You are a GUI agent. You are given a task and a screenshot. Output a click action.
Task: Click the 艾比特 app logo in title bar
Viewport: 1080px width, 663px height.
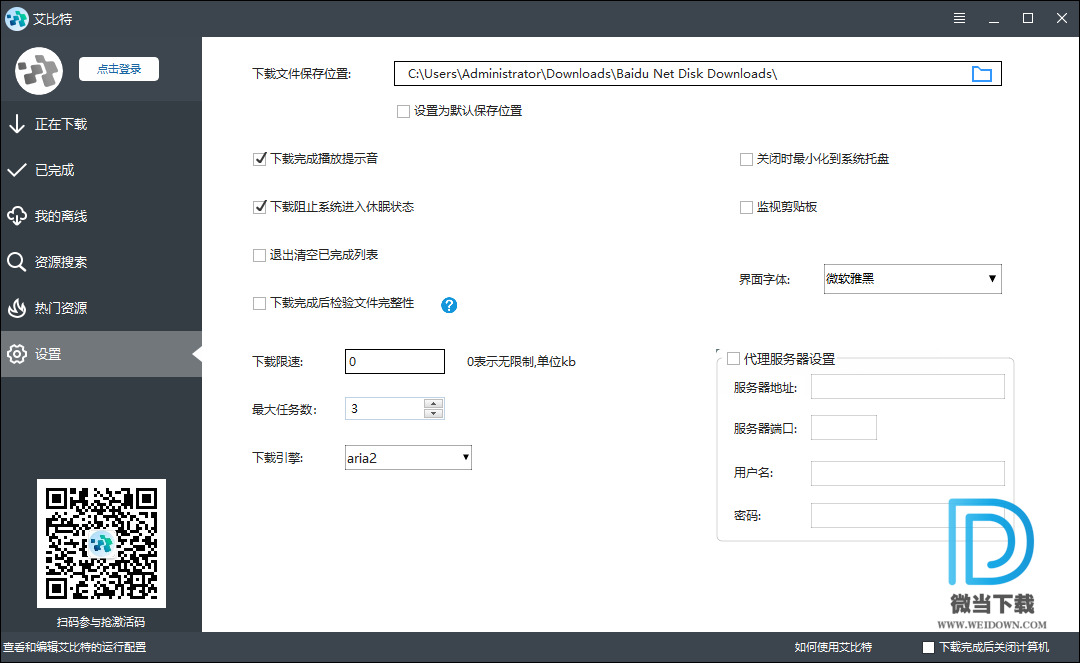pyautogui.click(x=16, y=19)
